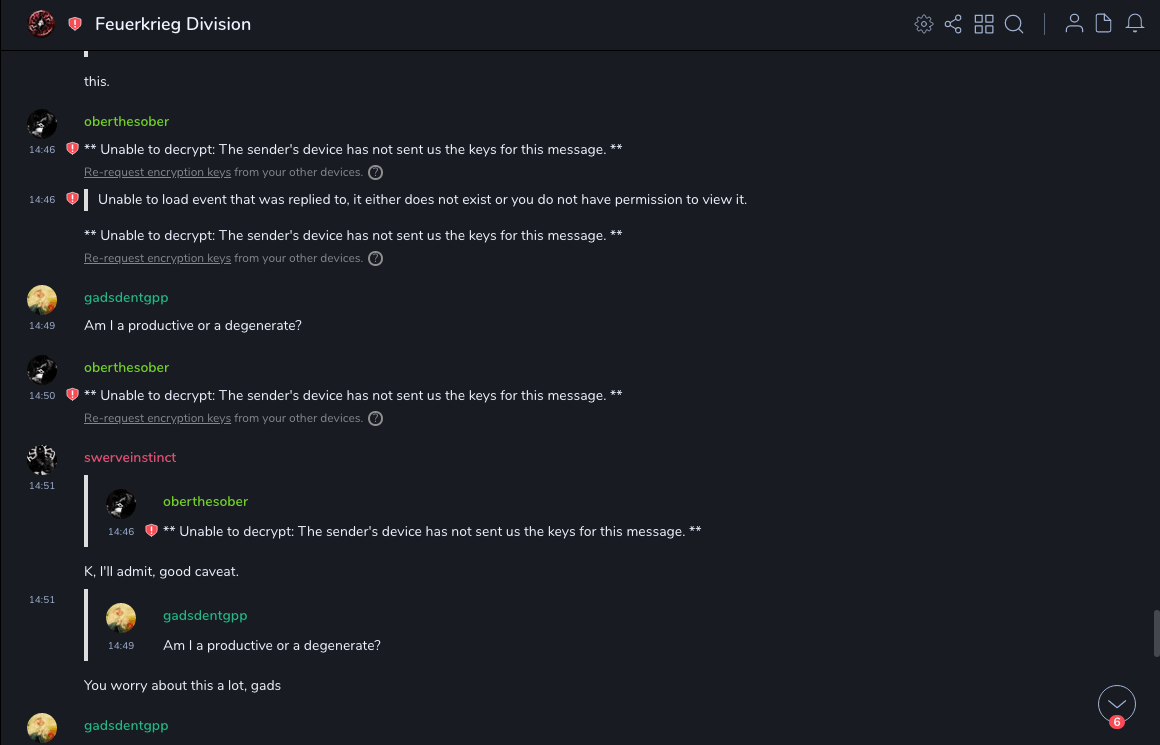
Task: Click the red warning shield on the 14:50 message
Action: click(72, 395)
